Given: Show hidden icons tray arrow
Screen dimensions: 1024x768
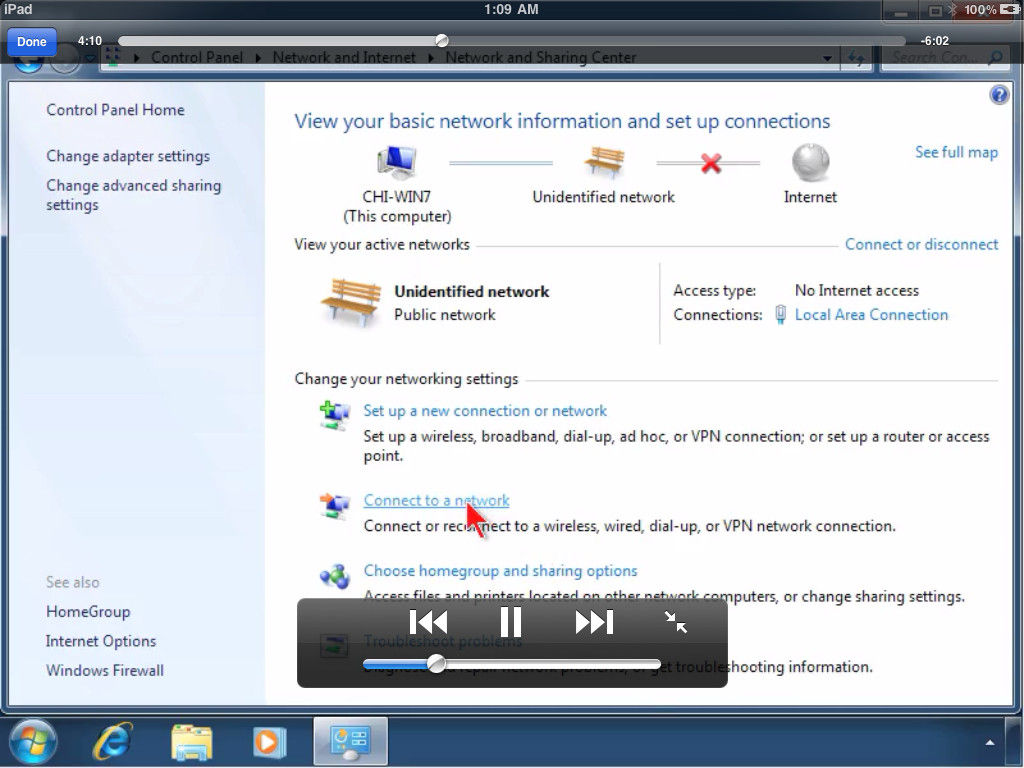Looking at the screenshot, I should [x=990, y=743].
